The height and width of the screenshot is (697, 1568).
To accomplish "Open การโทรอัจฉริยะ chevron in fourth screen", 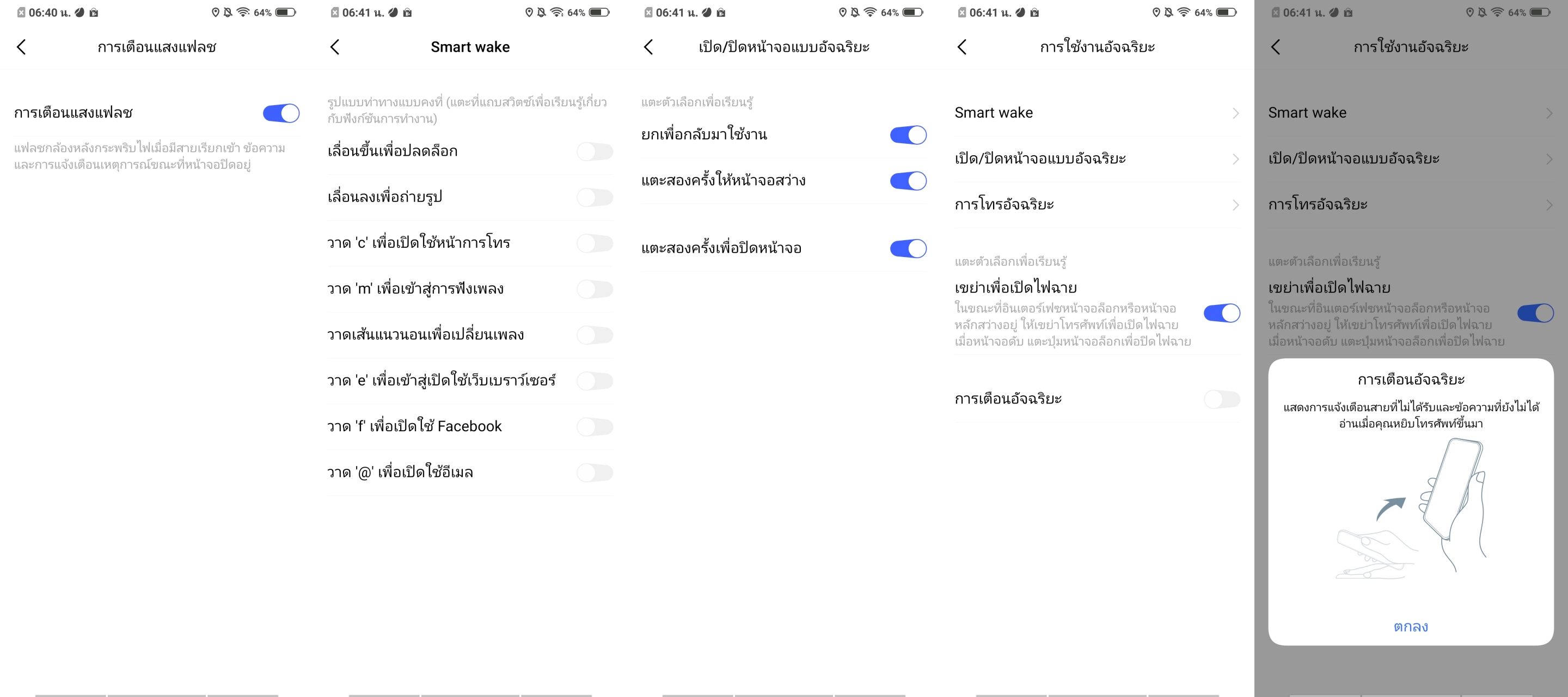I will point(1235,205).
